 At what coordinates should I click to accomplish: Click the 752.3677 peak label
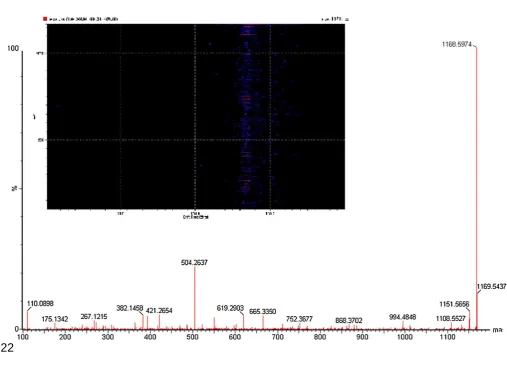tap(299, 319)
